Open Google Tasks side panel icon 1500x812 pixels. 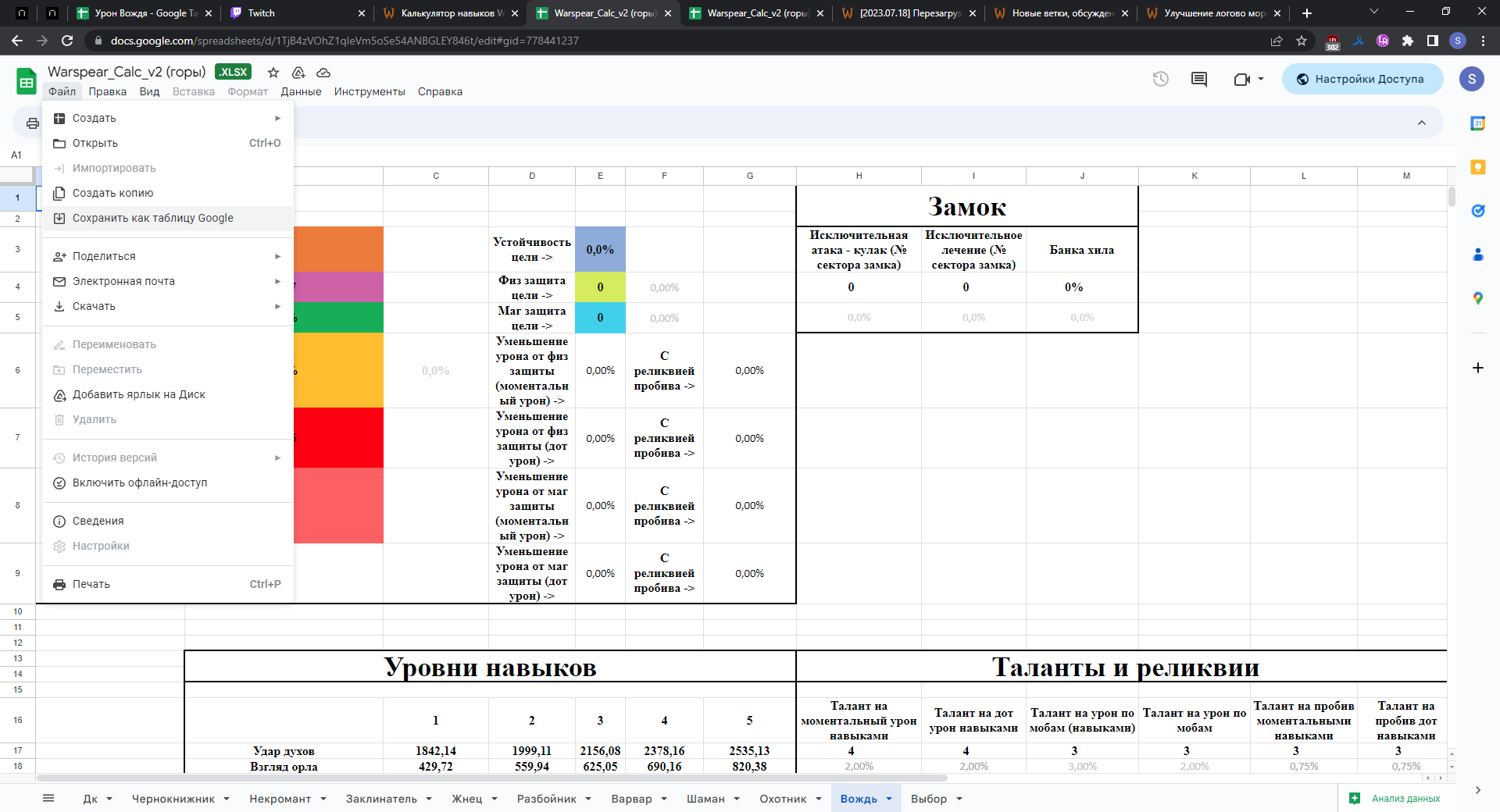(1477, 211)
